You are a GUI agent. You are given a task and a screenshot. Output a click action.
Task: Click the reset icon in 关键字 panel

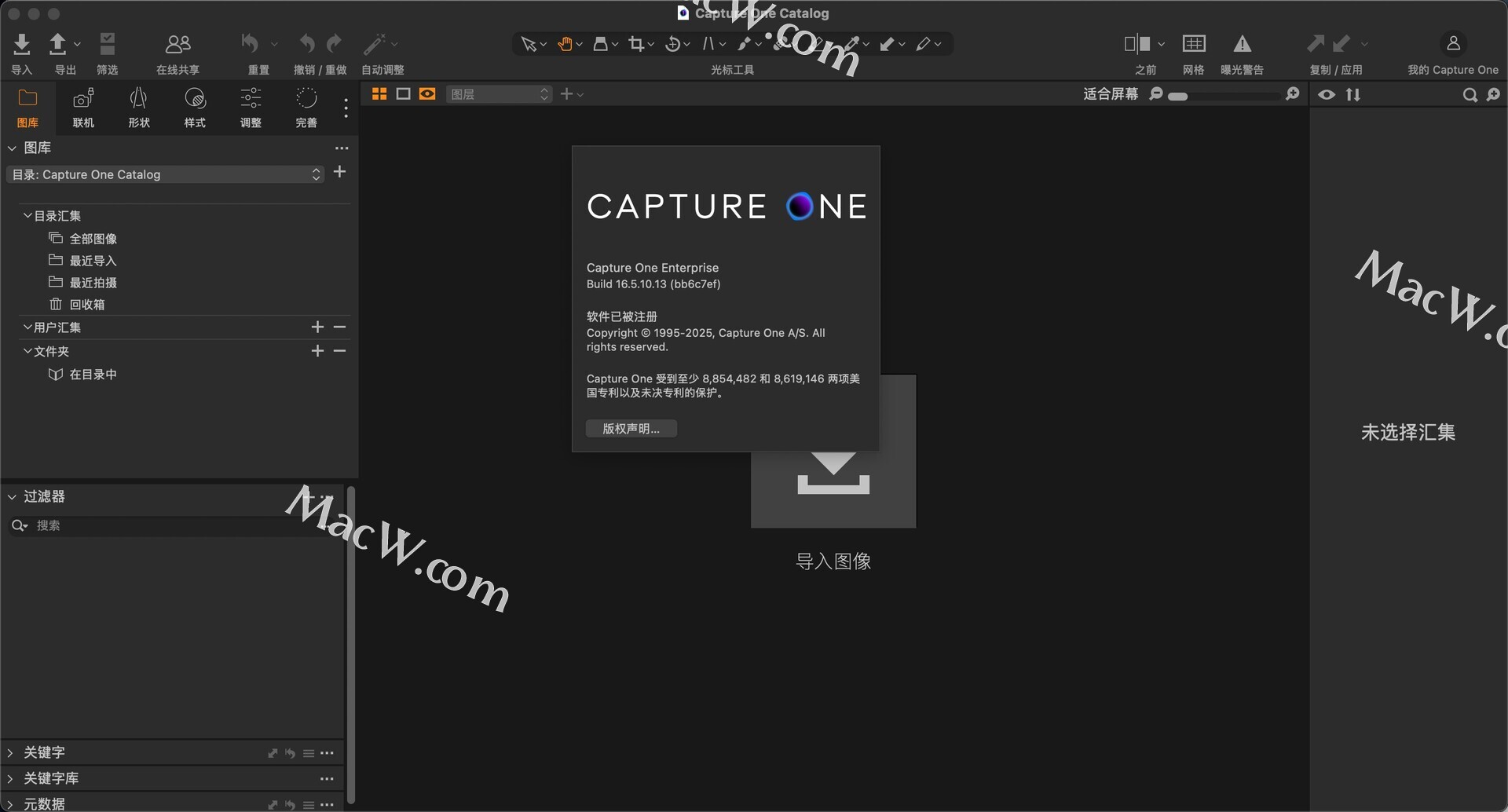pyautogui.click(x=290, y=753)
